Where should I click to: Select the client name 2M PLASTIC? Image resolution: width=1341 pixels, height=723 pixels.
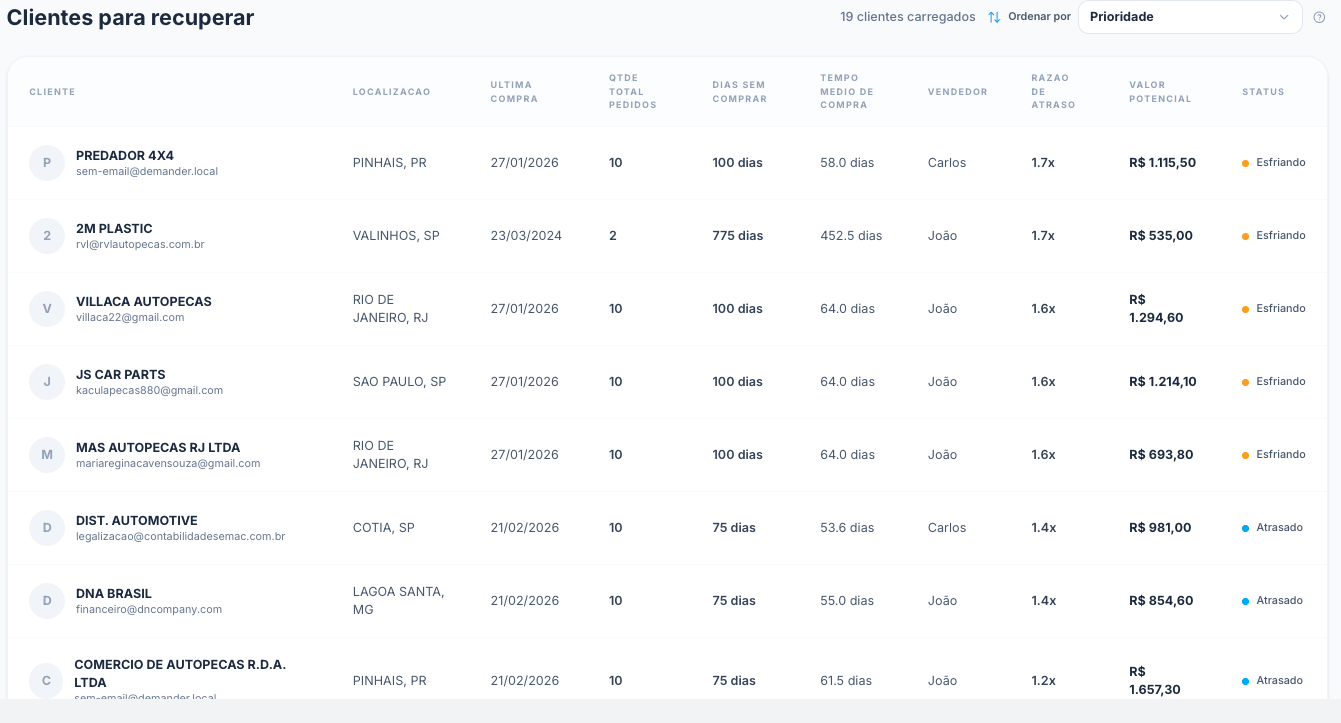click(x=114, y=229)
